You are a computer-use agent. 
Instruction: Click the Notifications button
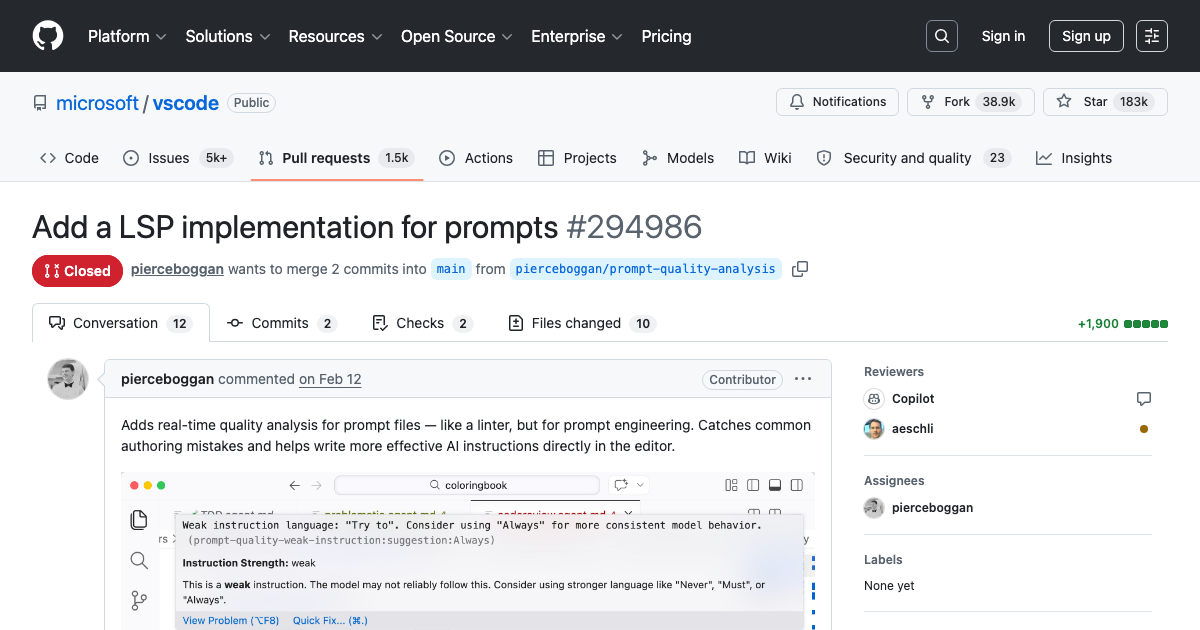coord(837,102)
